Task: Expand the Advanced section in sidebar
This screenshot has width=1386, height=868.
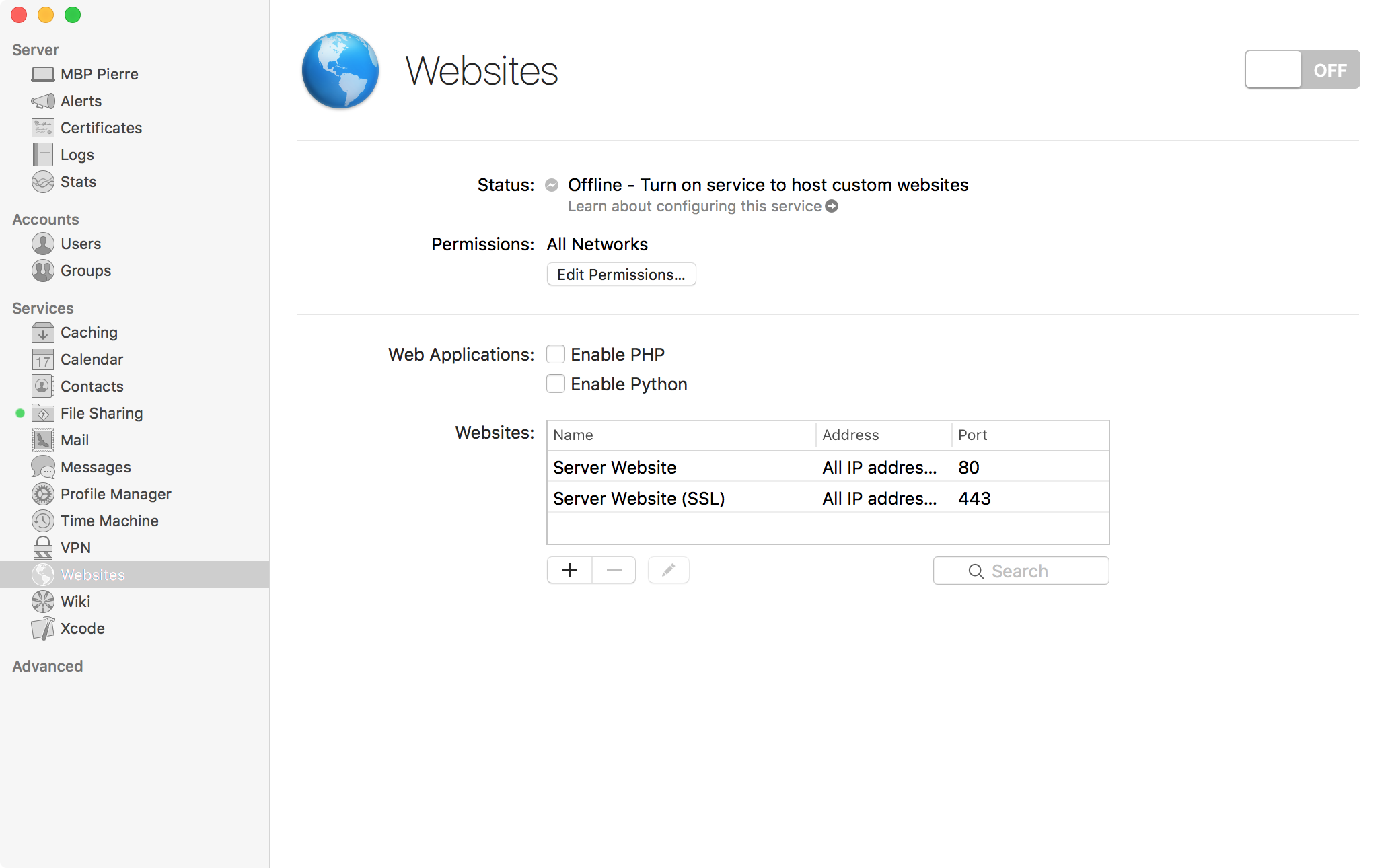Action: (x=47, y=666)
